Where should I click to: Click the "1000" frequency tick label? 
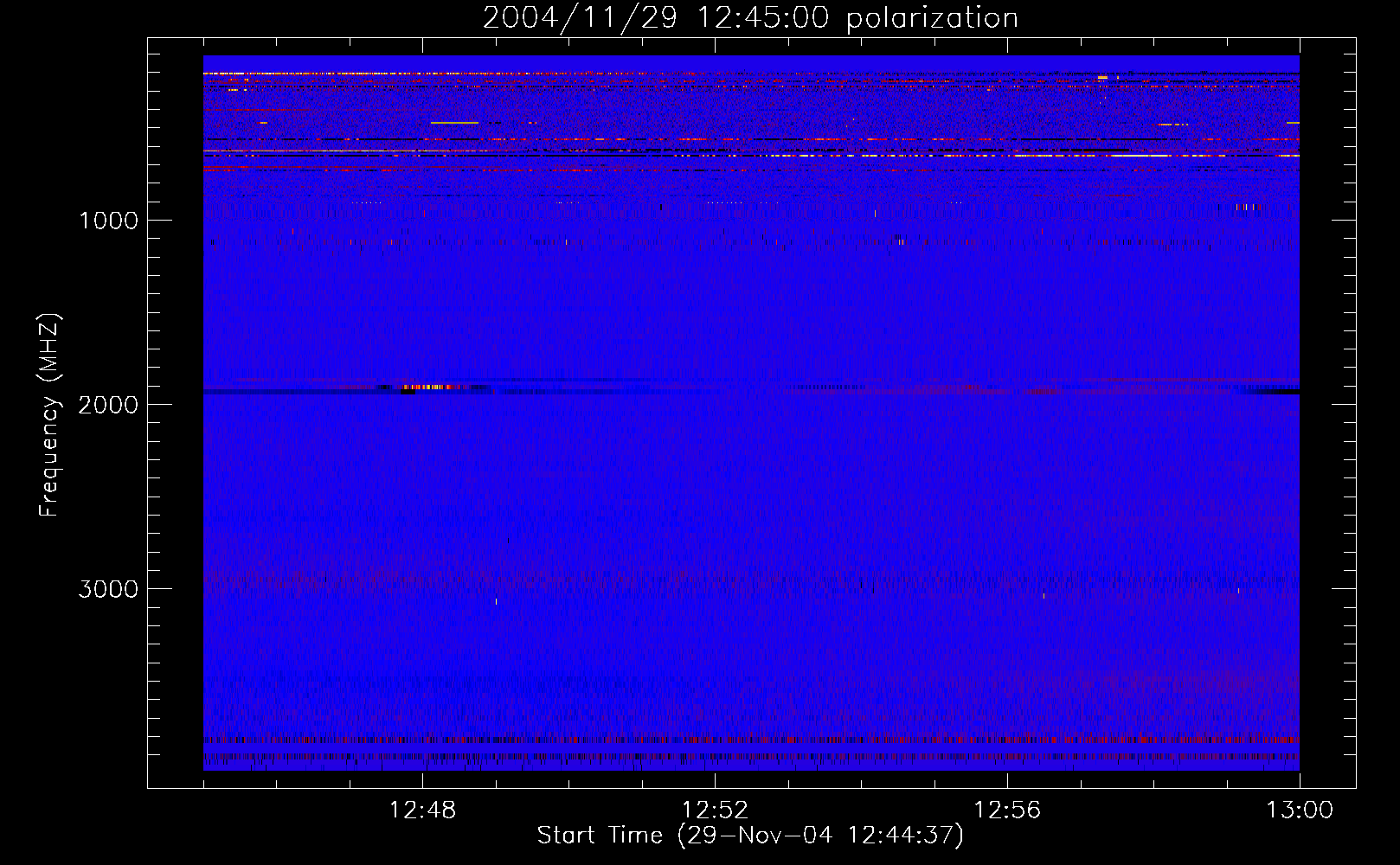108,221
